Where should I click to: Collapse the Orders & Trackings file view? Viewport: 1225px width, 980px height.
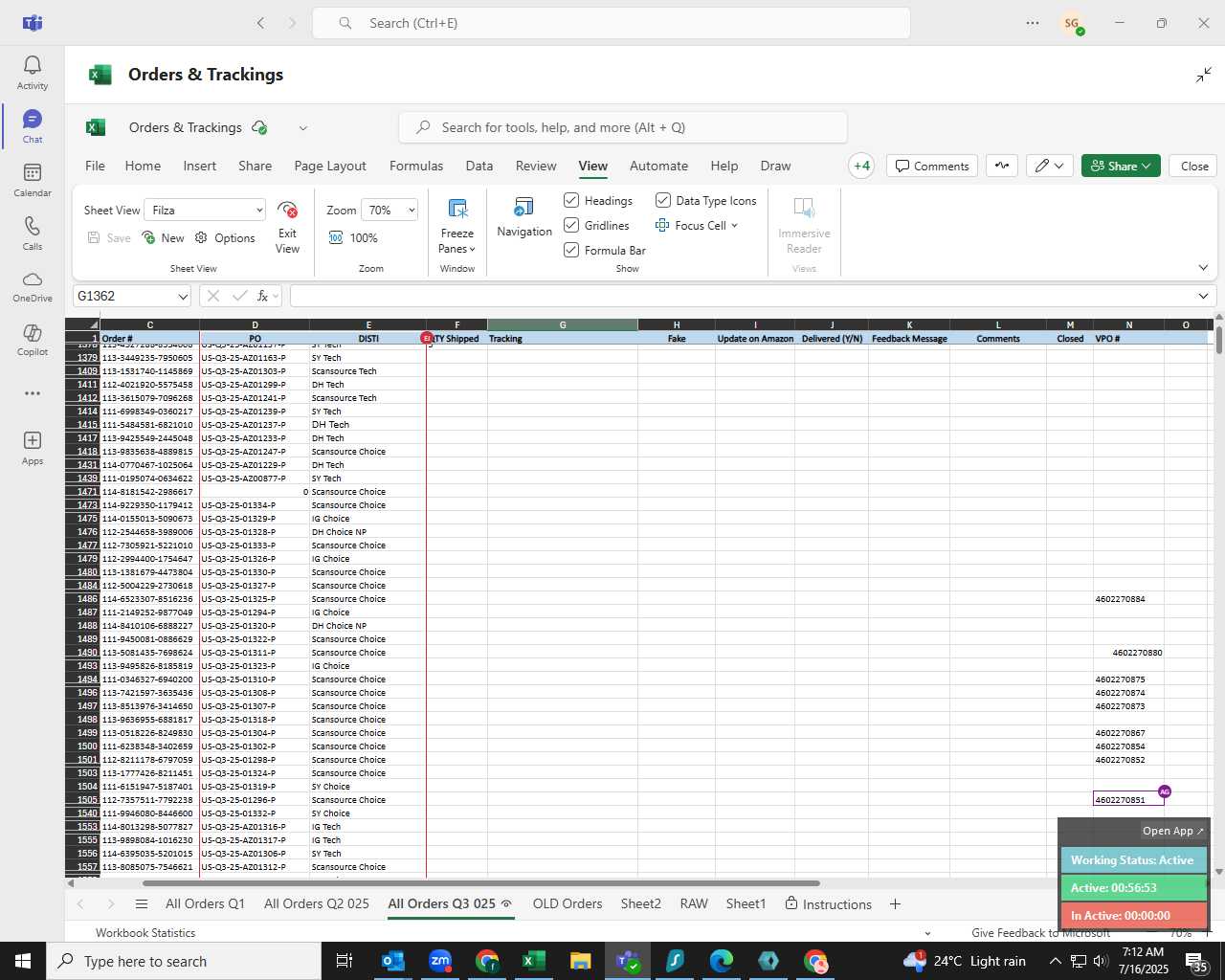click(1204, 75)
